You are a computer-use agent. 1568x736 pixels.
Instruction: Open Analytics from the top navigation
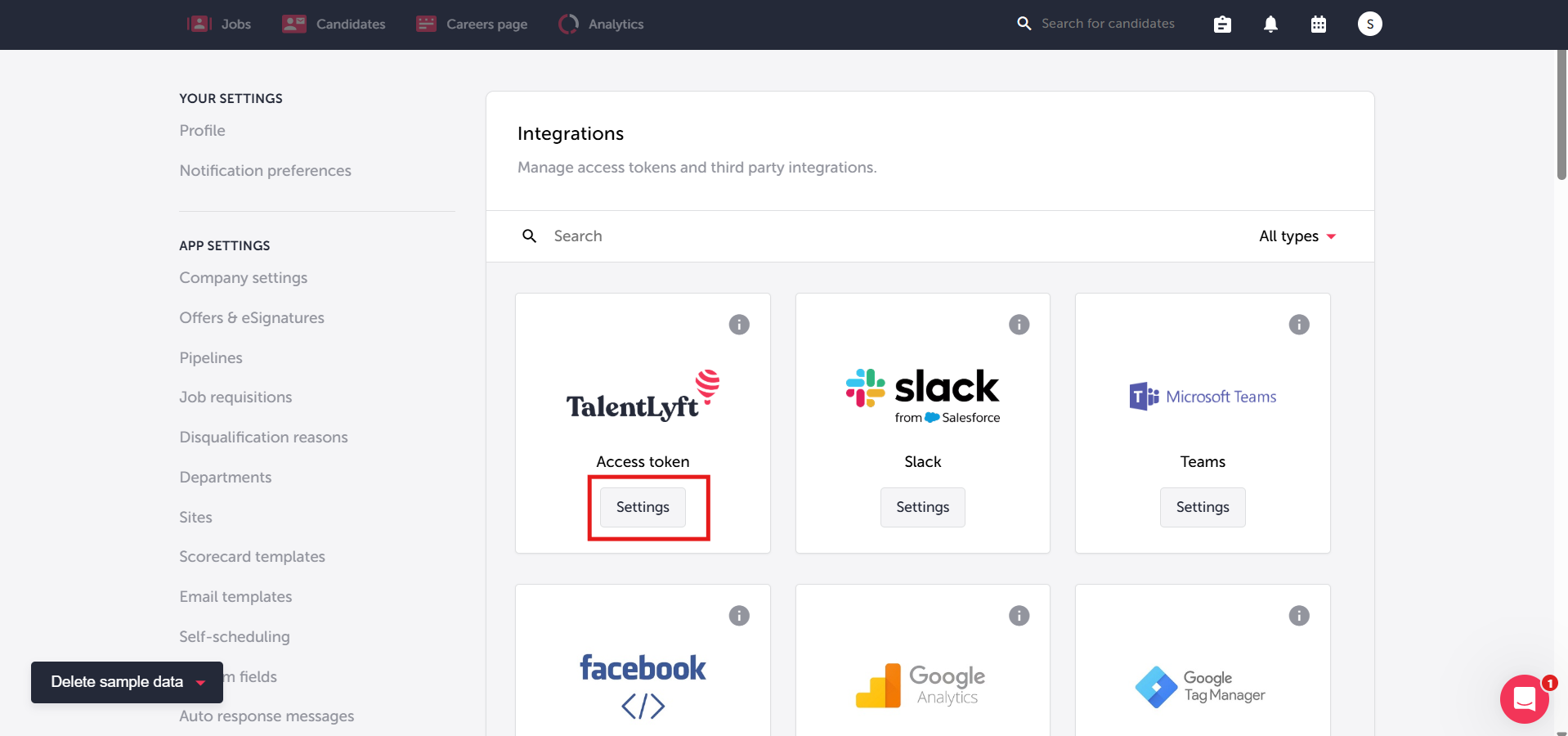click(x=601, y=24)
